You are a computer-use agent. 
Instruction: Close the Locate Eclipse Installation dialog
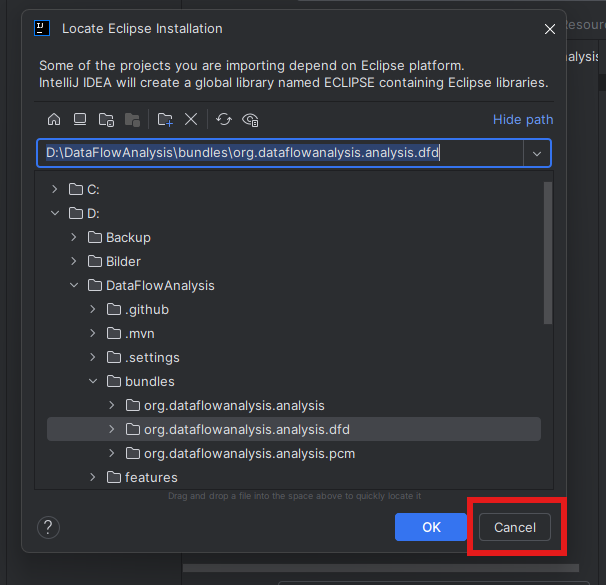[x=550, y=29]
